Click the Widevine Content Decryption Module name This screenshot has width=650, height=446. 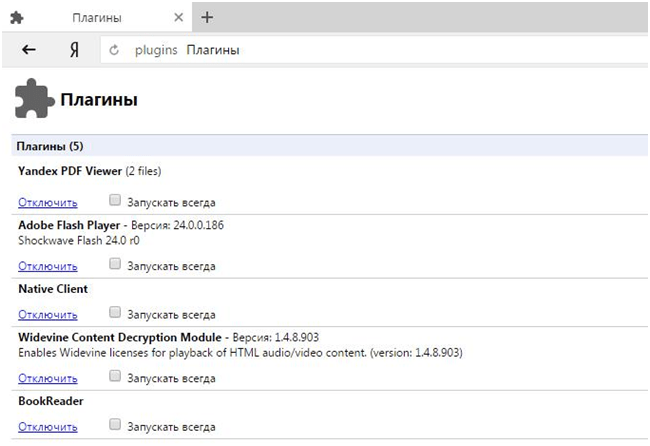(x=120, y=337)
